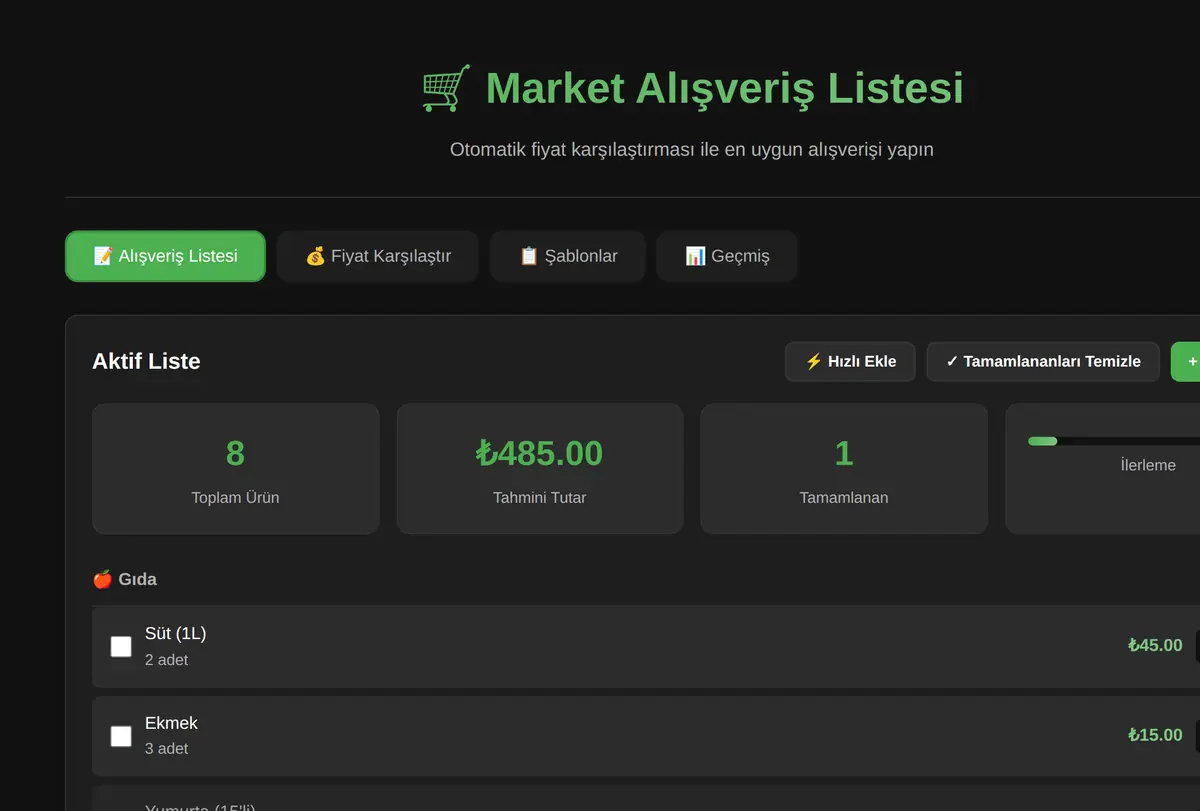The image size is (1200, 811).
Task: Click the Süt (1L) item name
Action: [x=175, y=634]
